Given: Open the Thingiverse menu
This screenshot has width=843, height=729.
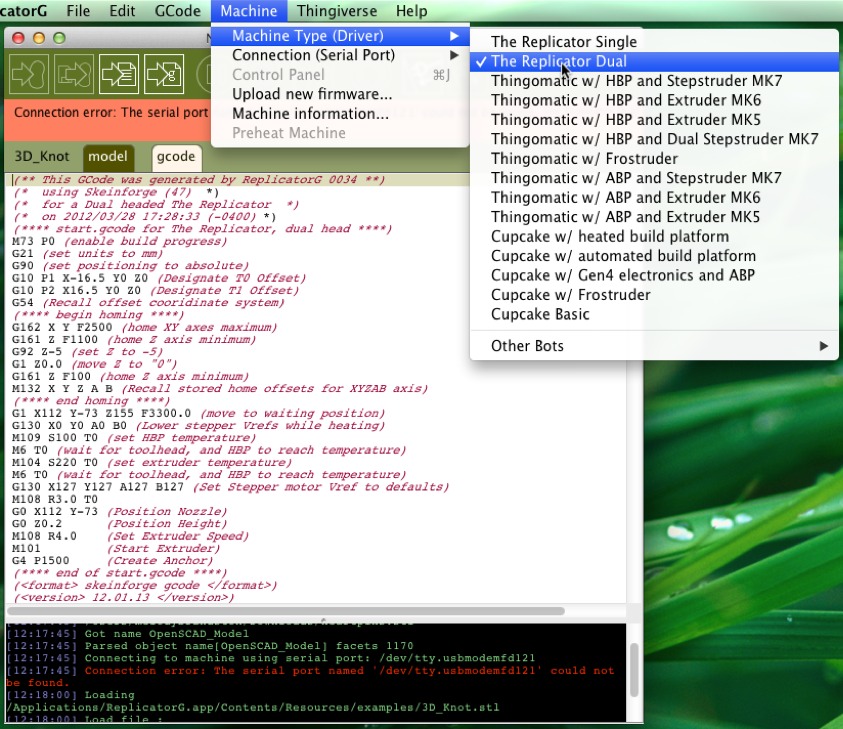Looking at the screenshot, I should pyautogui.click(x=337, y=11).
